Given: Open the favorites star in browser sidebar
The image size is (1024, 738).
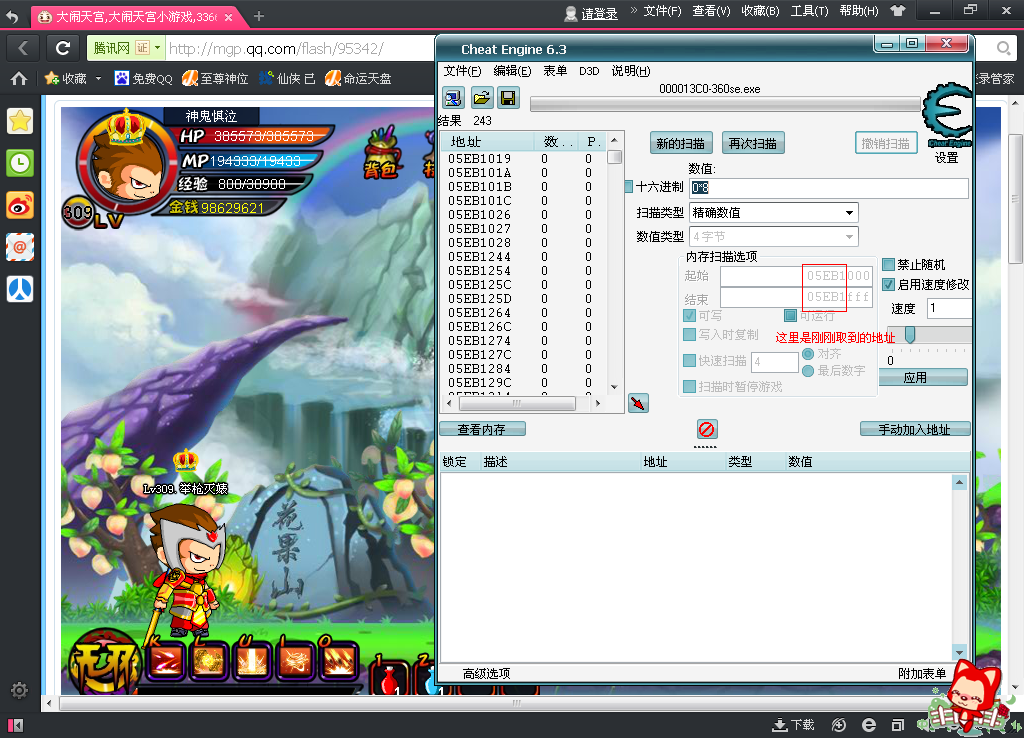Looking at the screenshot, I should point(20,121).
